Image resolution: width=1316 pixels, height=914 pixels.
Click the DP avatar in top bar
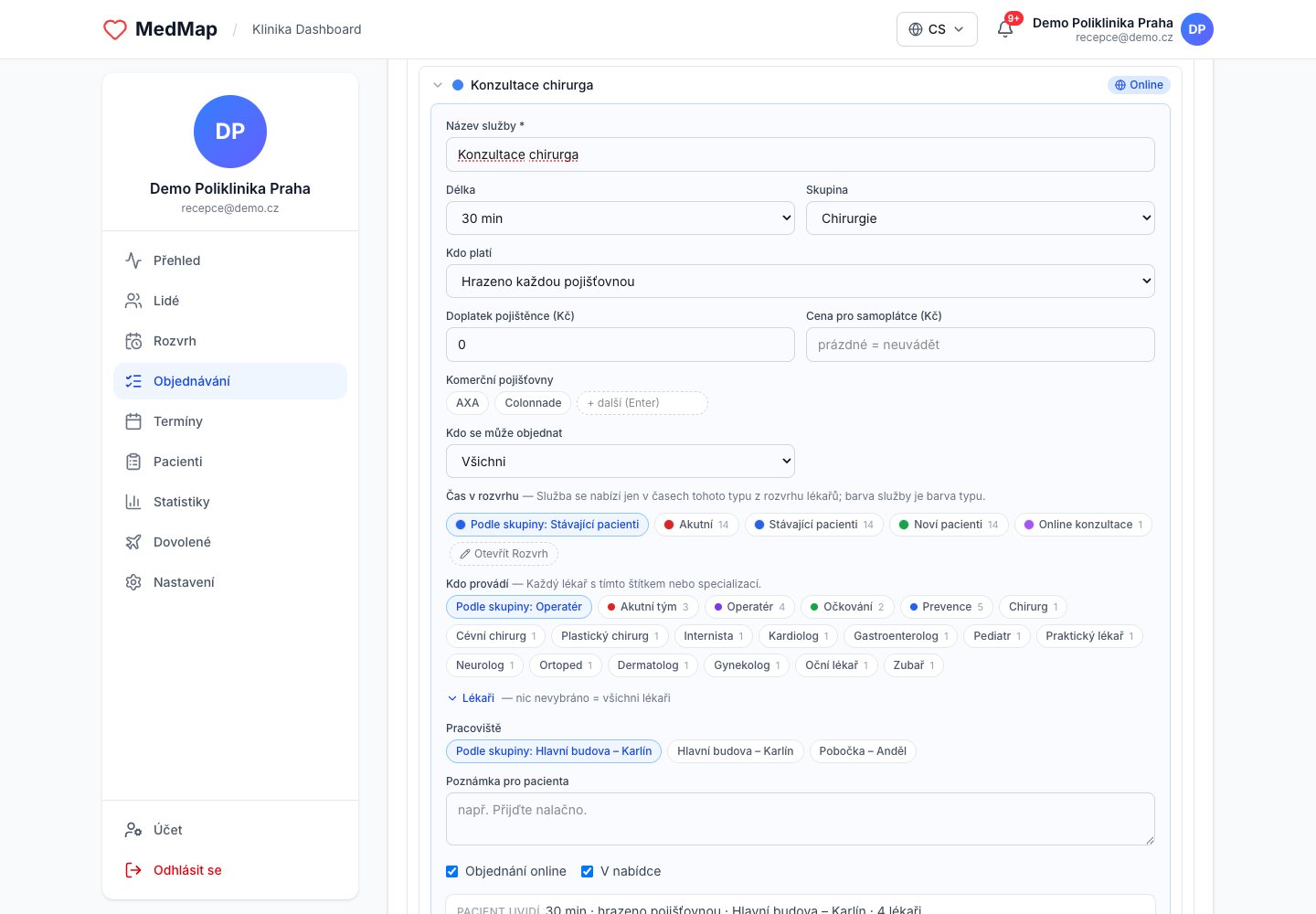[x=1197, y=29]
